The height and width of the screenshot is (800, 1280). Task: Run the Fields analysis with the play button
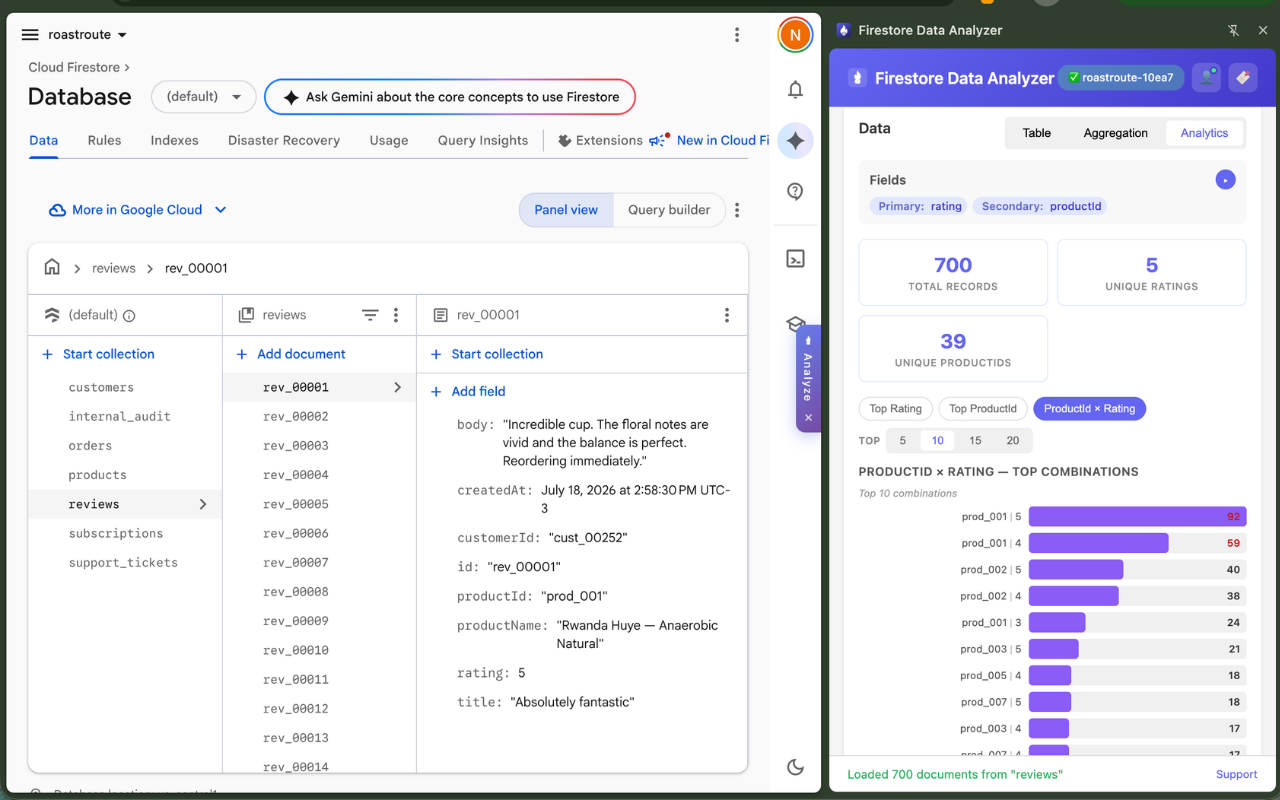1226,180
